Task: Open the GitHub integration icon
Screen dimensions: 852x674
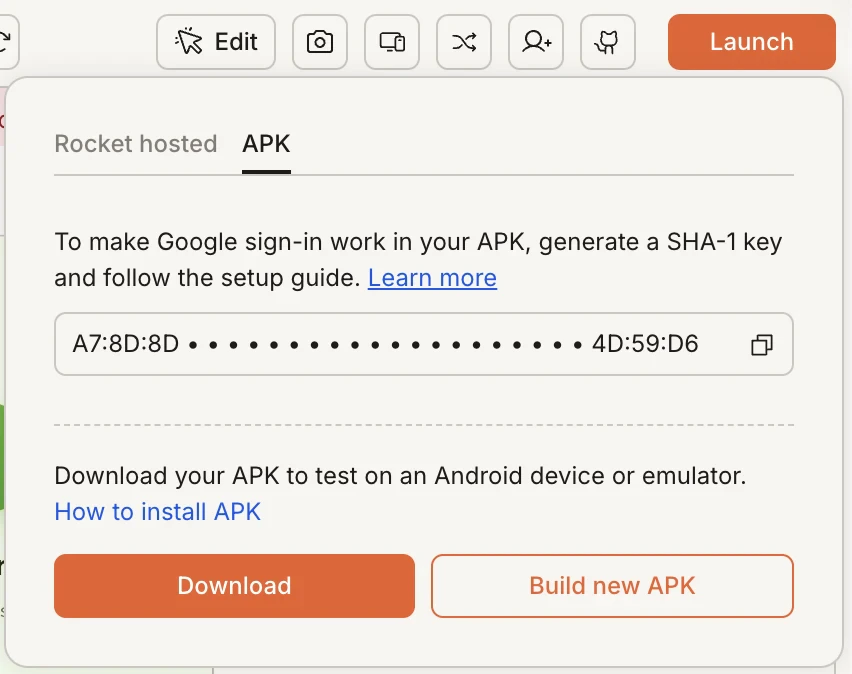Action: pyautogui.click(x=607, y=42)
